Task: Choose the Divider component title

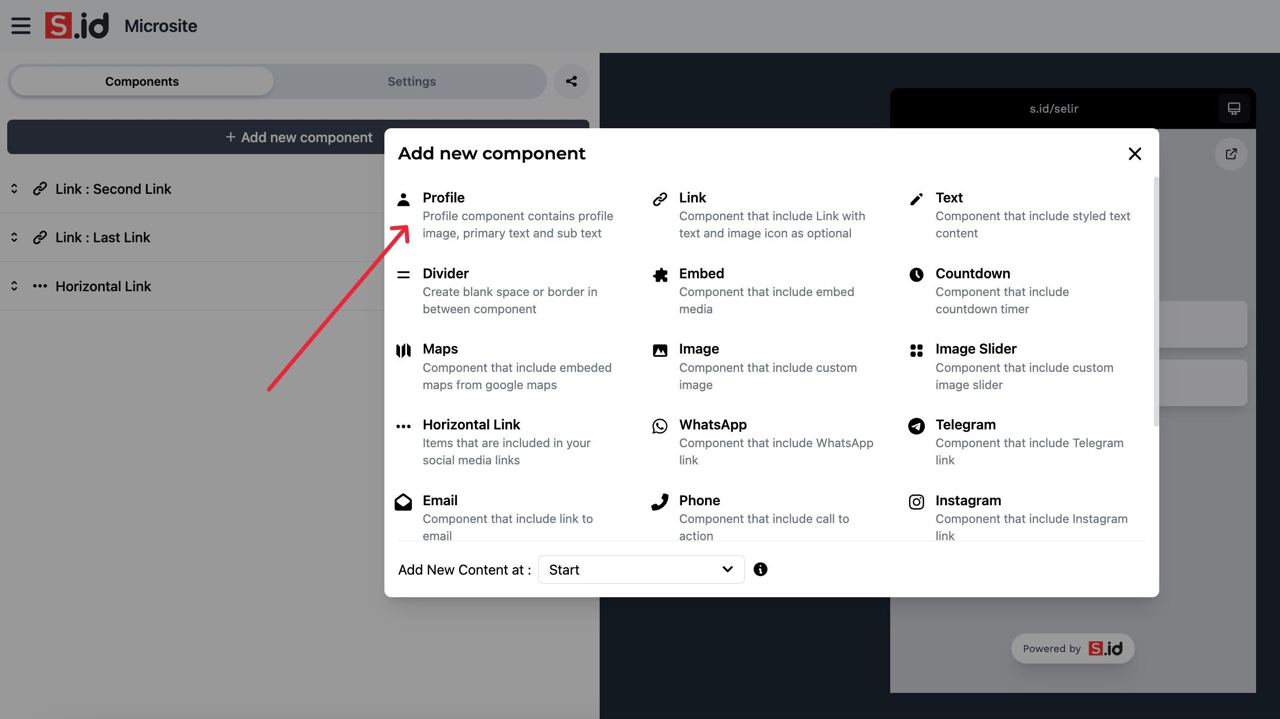Action: coord(446,274)
